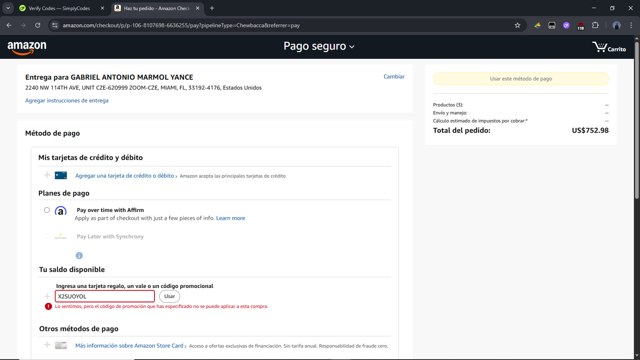
Task: Close the SimplyCodes tab
Action: [102, 8]
